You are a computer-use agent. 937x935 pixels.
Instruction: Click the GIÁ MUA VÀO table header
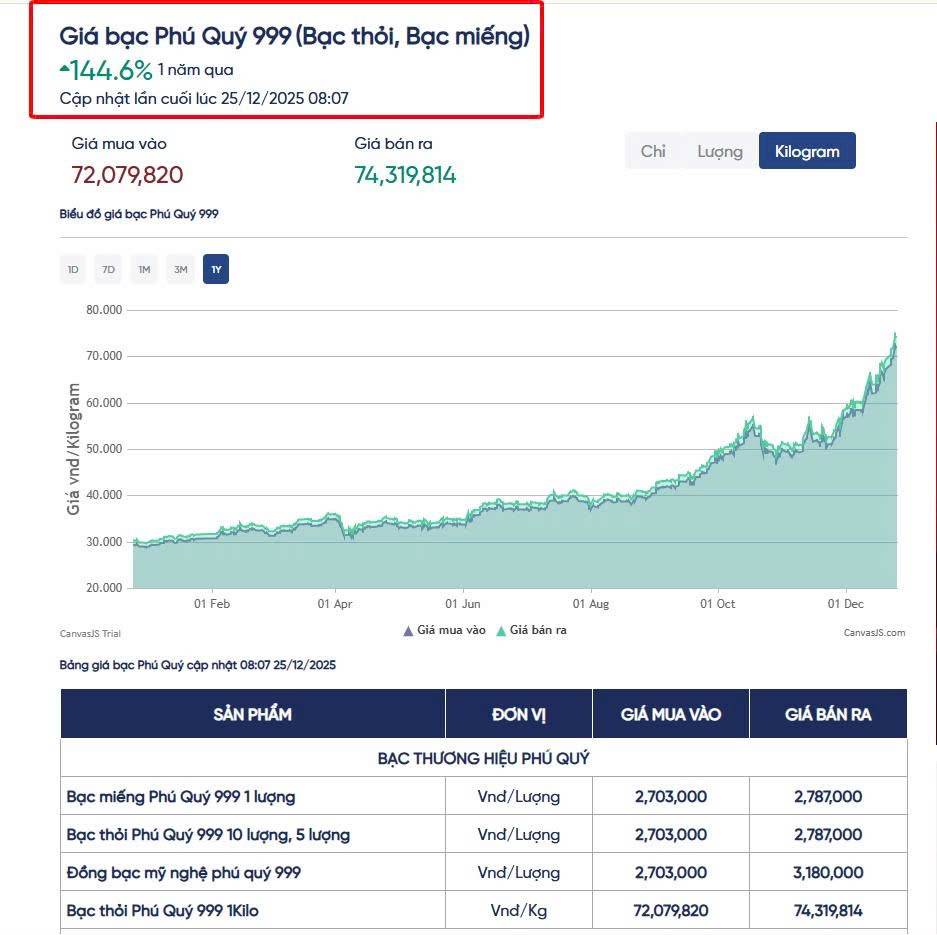[x=670, y=714]
